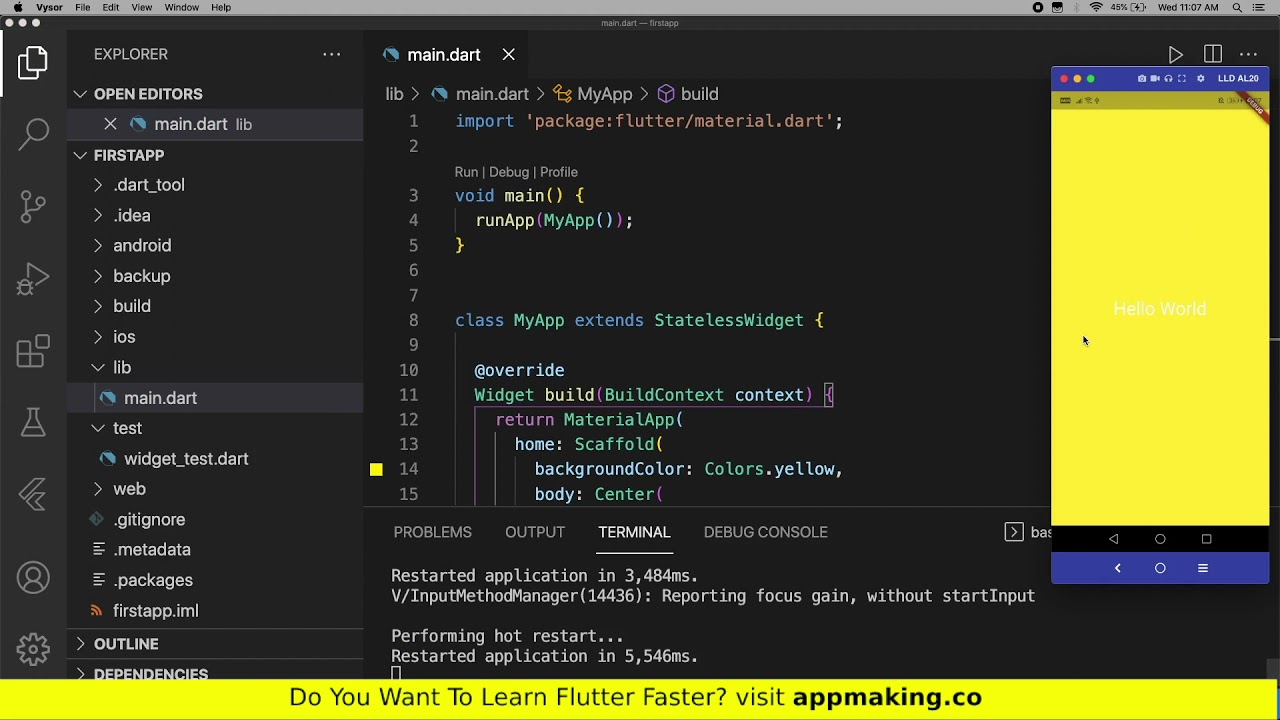Image resolution: width=1280 pixels, height=720 pixels.
Task: Open the Run and Debug view
Action: pos(33,279)
